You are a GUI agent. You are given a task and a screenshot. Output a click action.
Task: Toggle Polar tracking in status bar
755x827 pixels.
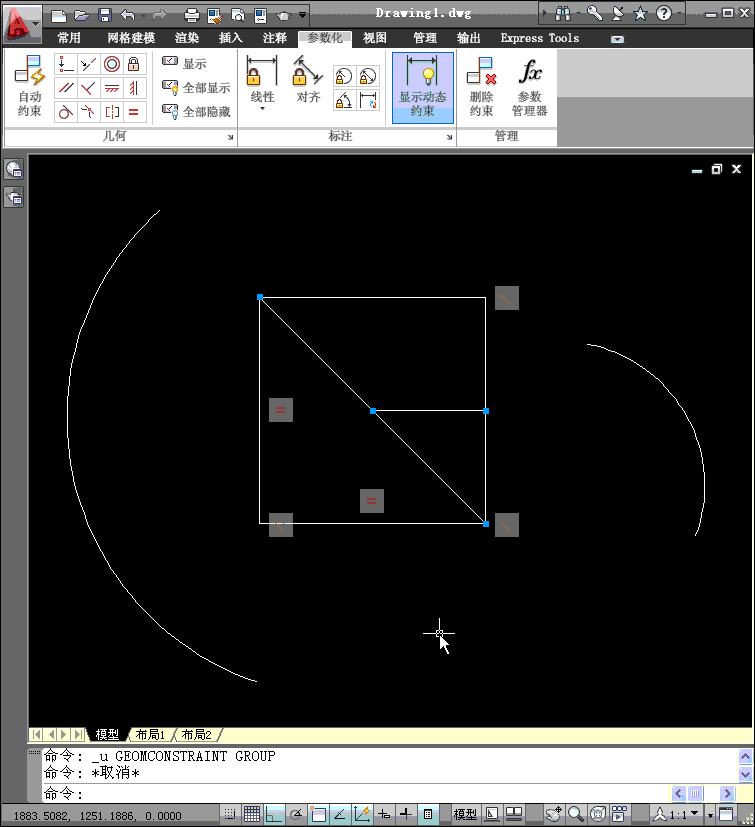click(x=297, y=814)
